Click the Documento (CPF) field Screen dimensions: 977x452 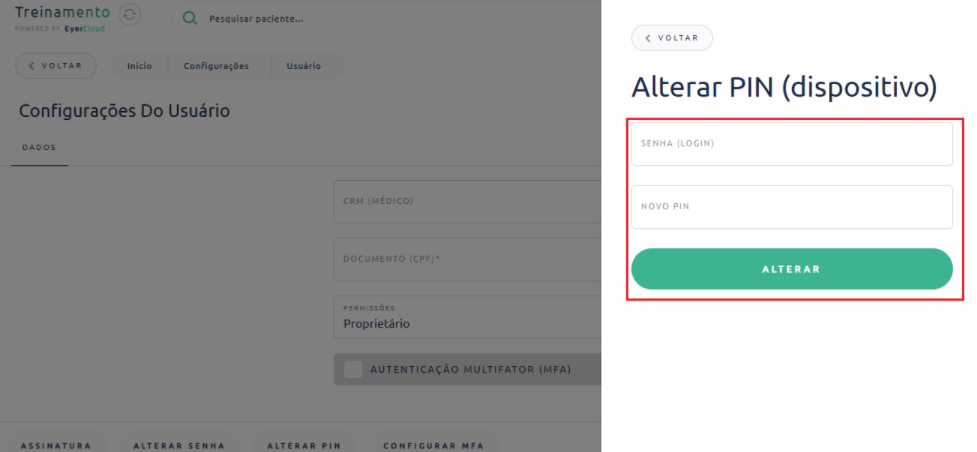(x=467, y=259)
